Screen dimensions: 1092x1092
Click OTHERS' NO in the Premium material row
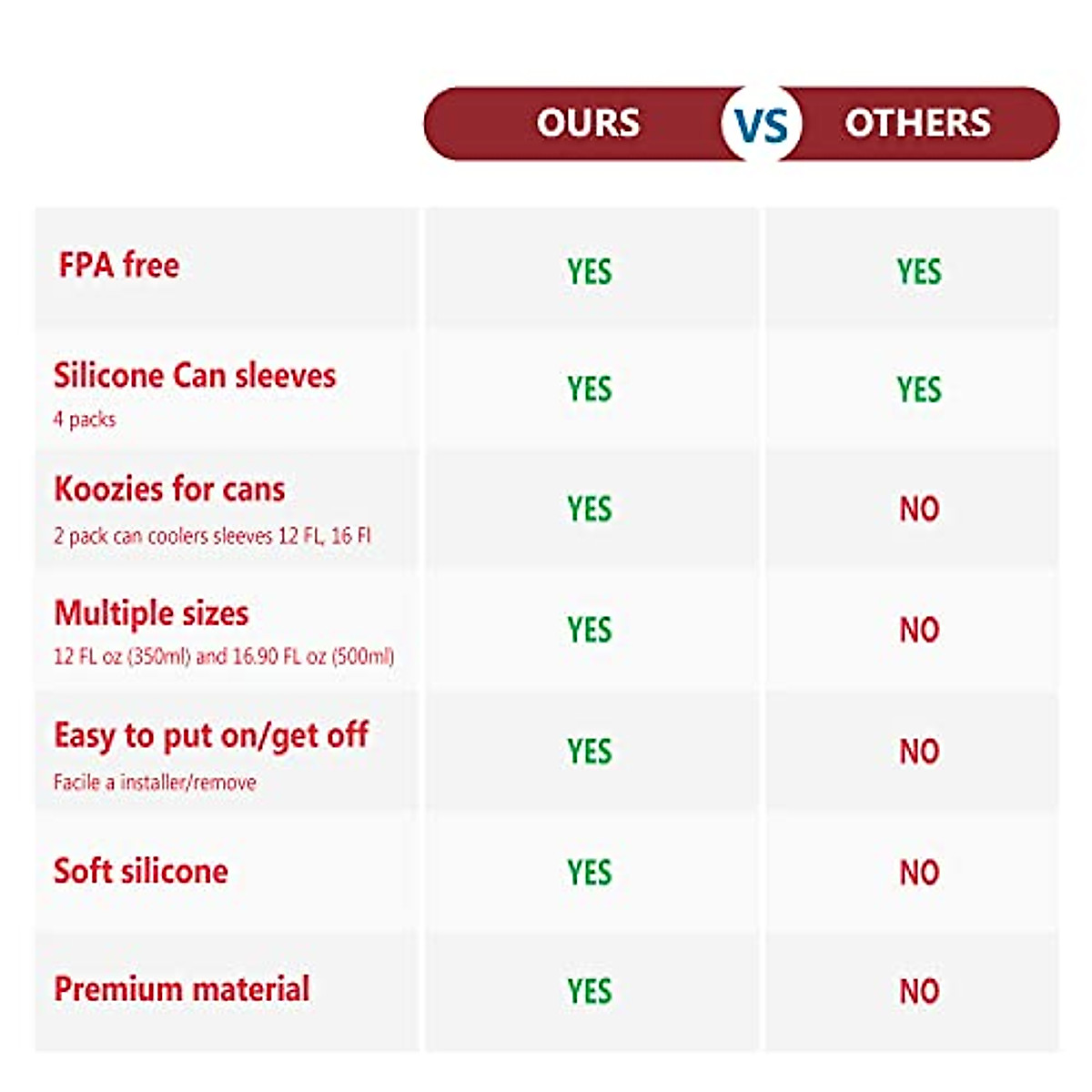click(919, 991)
